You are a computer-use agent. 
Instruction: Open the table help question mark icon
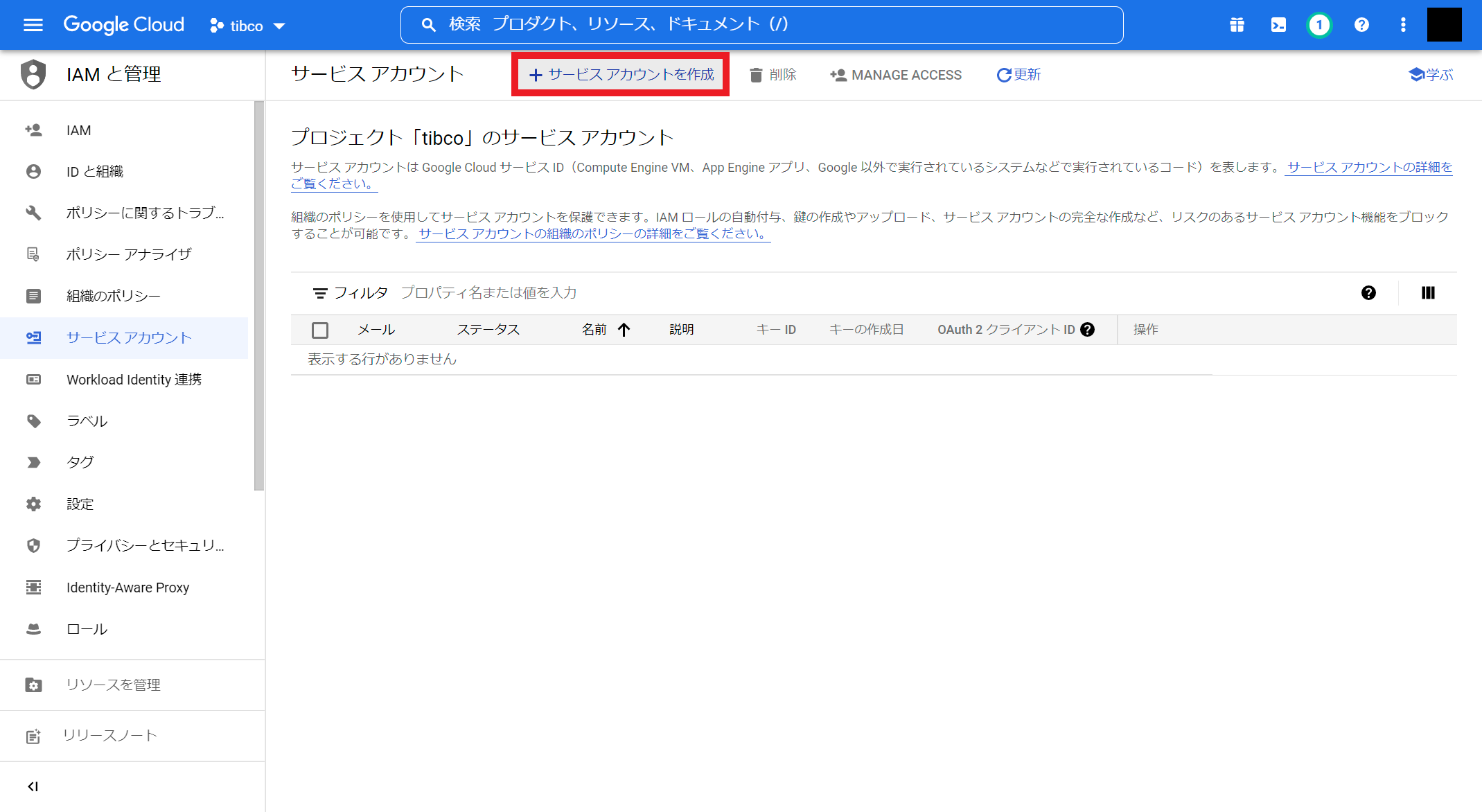[x=1368, y=293]
